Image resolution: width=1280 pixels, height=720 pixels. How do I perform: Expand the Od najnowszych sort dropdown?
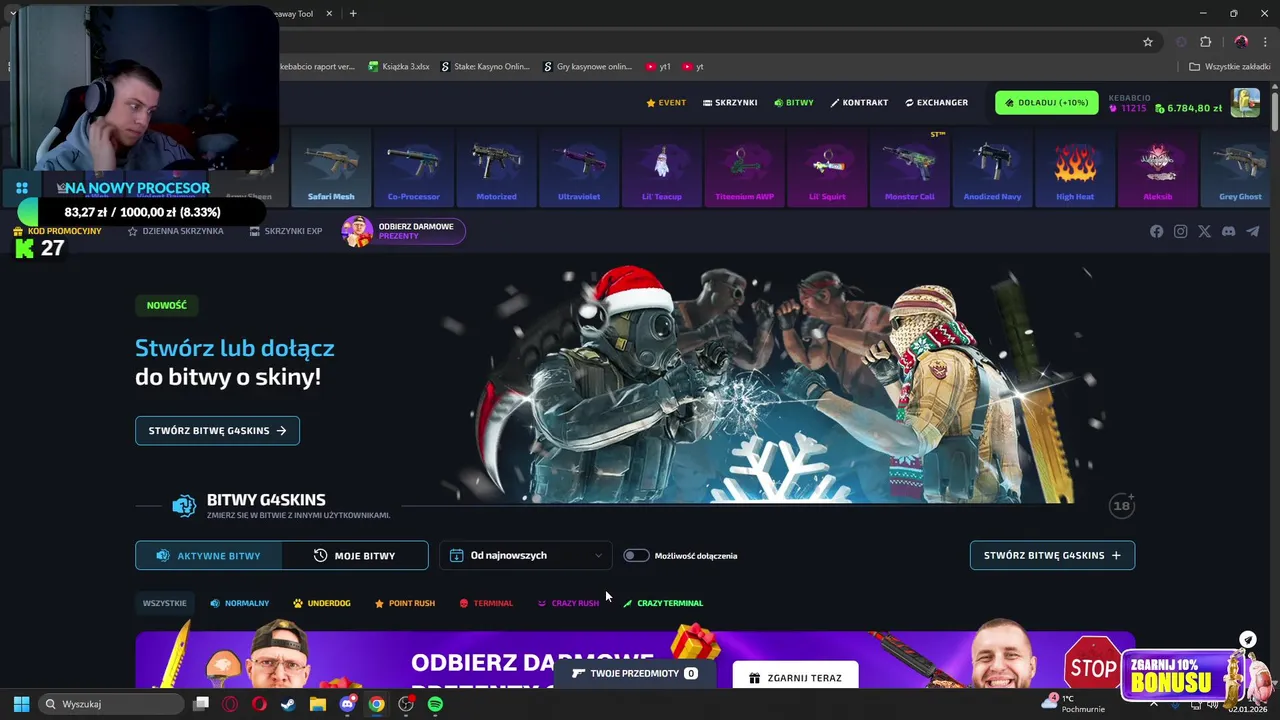[527, 555]
